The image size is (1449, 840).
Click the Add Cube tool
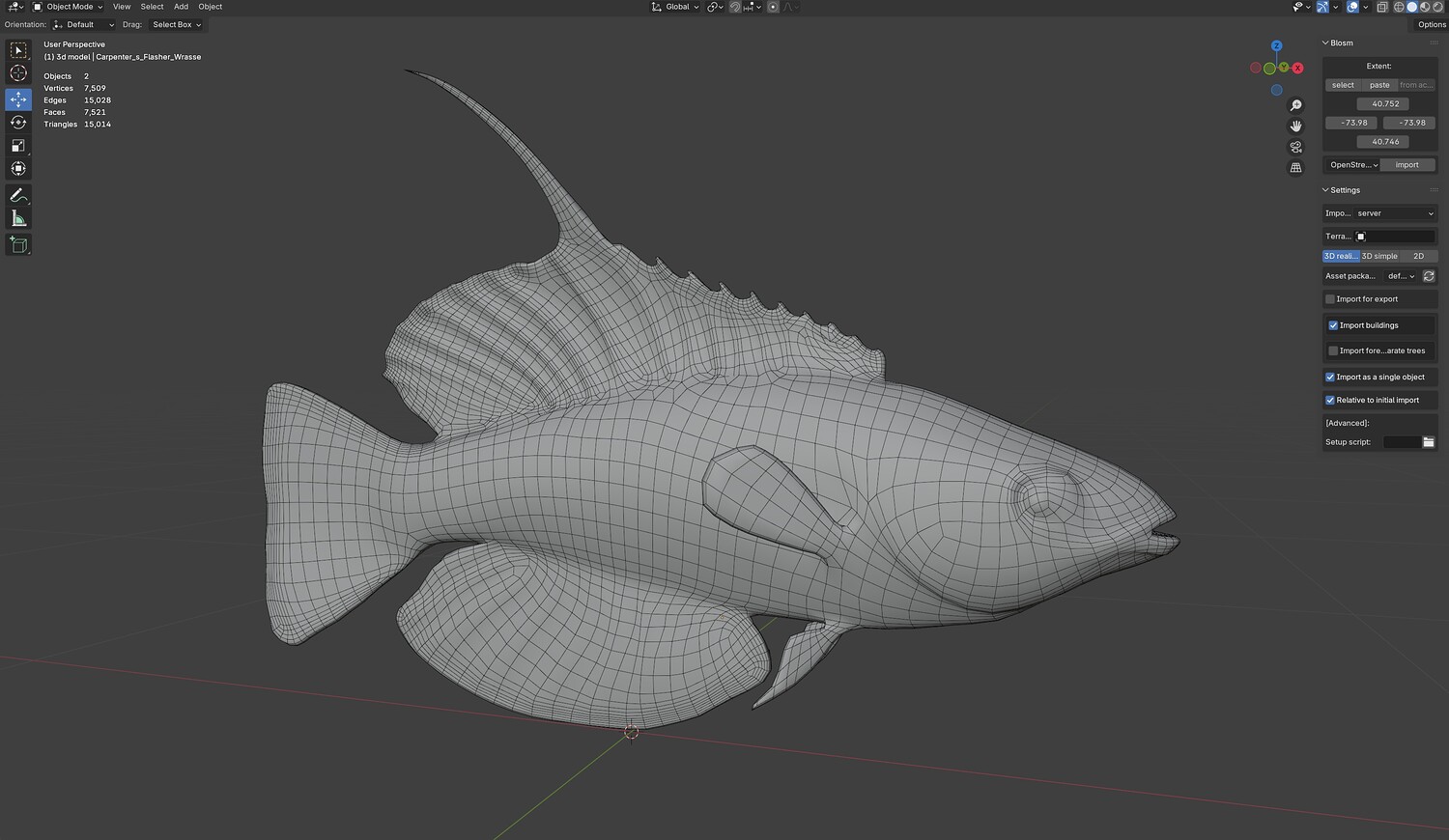(18, 245)
